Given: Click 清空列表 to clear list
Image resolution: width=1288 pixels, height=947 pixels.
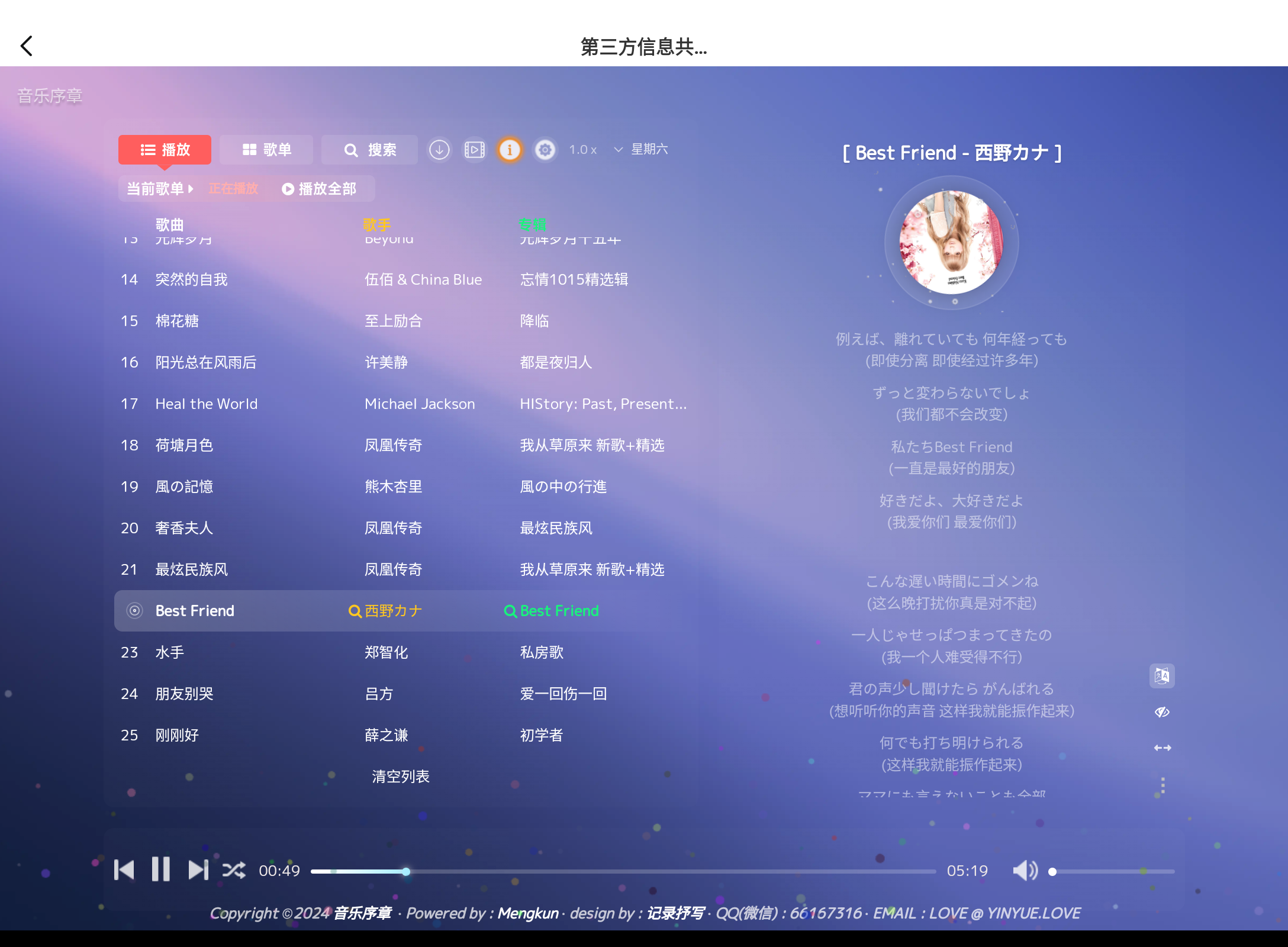Looking at the screenshot, I should pyautogui.click(x=401, y=777).
